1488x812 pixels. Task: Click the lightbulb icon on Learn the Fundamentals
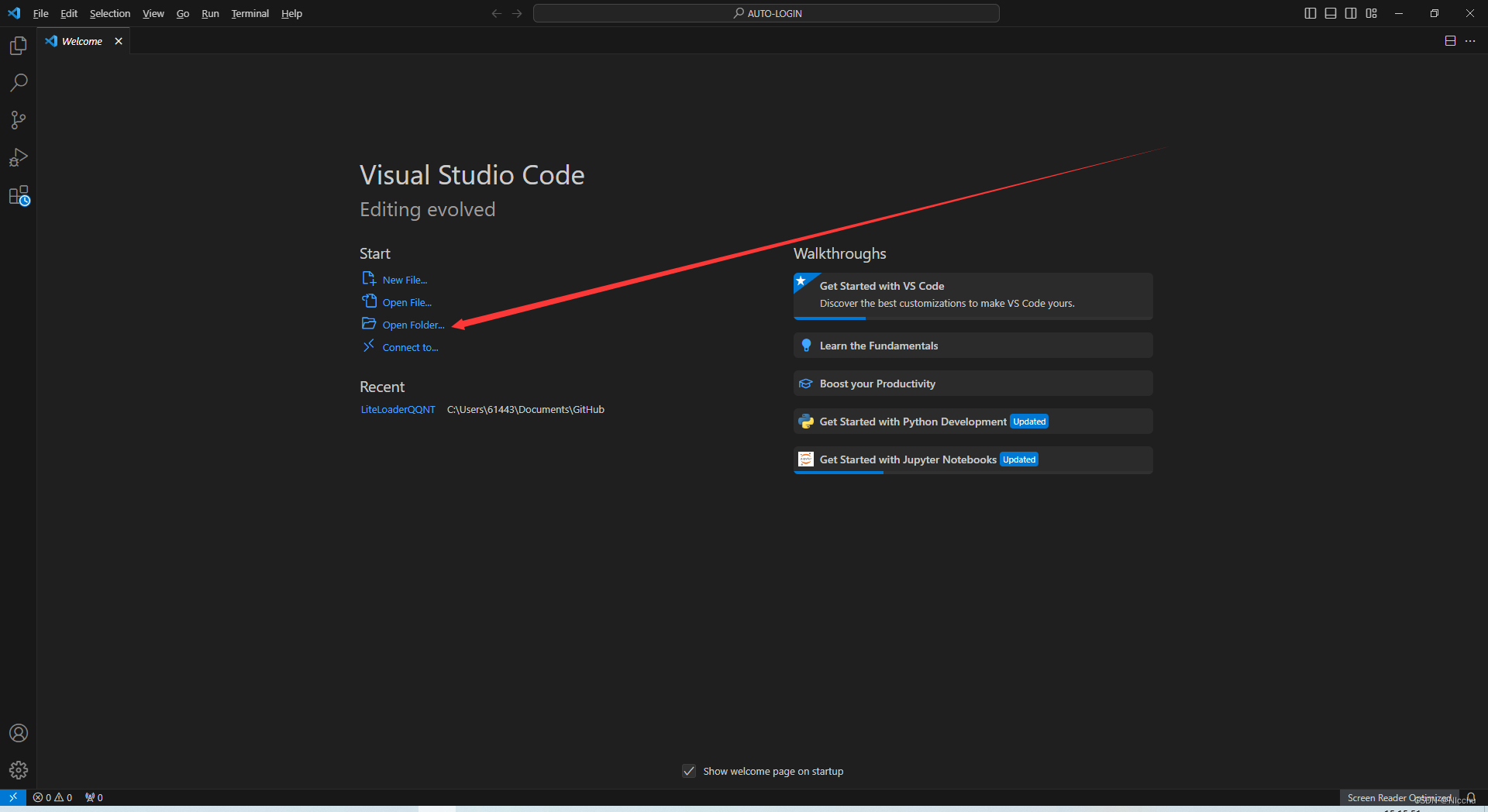pos(806,346)
